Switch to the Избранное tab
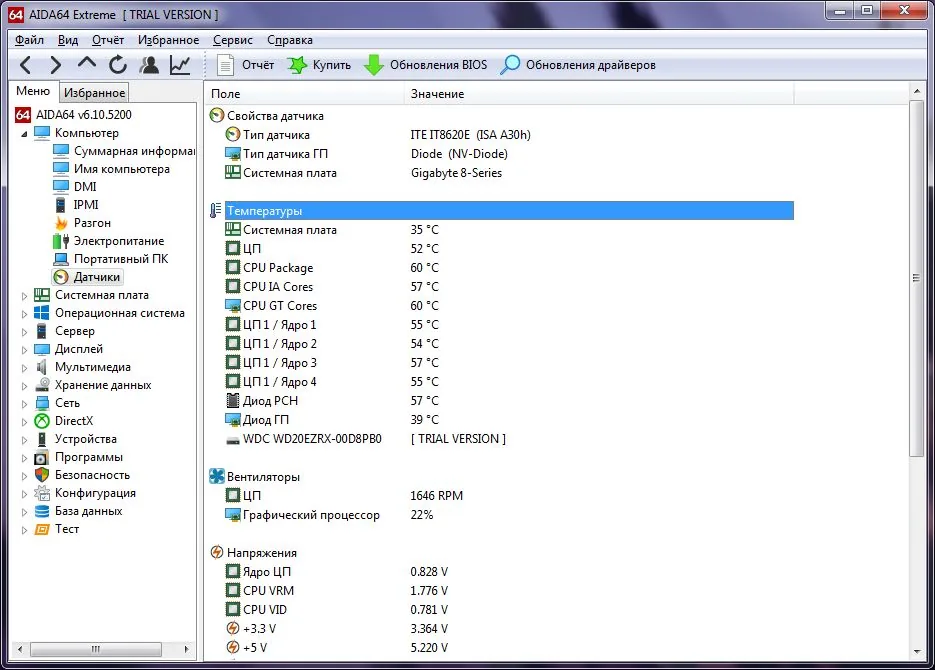Screen dimensions: 935x670 94,91
